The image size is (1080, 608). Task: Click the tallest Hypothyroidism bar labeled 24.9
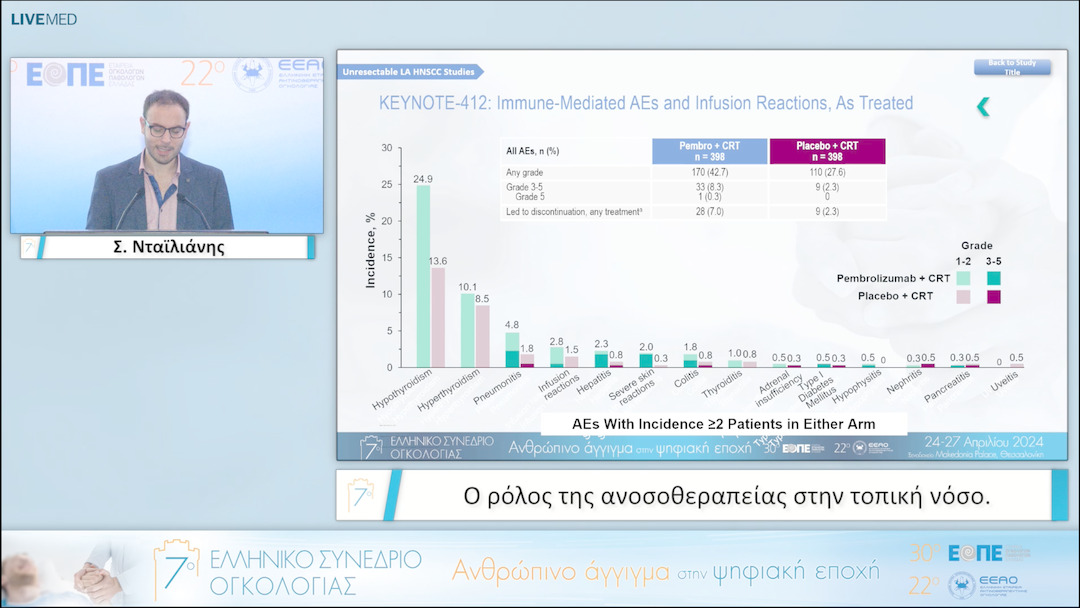tap(423, 275)
